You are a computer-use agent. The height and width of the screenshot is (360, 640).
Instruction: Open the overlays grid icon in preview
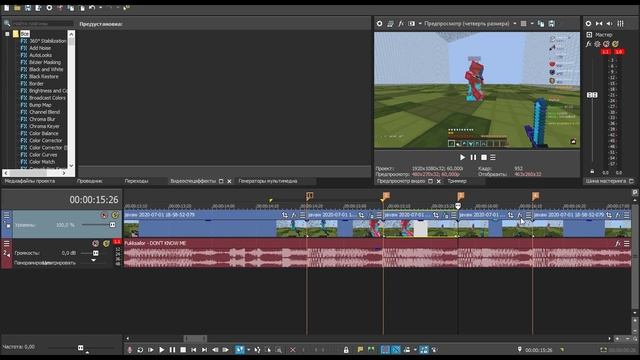pos(524,24)
